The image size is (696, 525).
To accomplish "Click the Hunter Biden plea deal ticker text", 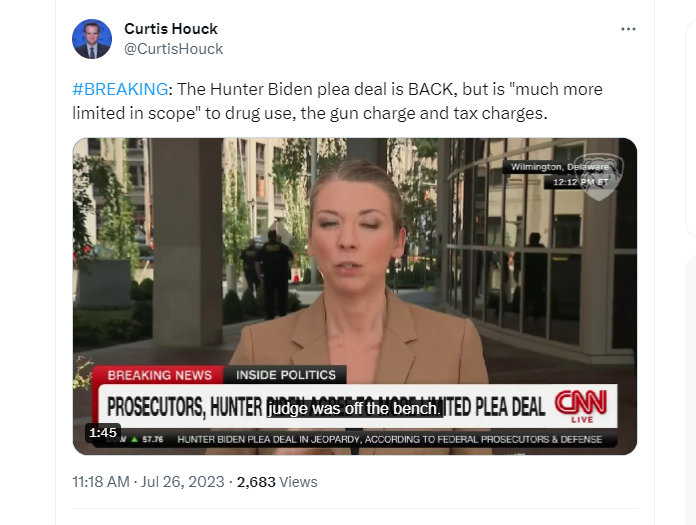I will point(389,439).
